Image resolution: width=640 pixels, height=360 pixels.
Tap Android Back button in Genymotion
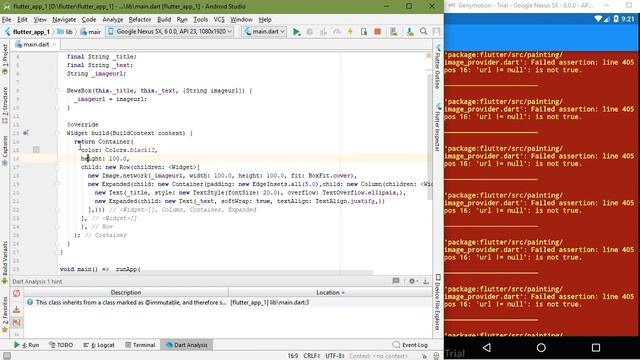coord(487,347)
